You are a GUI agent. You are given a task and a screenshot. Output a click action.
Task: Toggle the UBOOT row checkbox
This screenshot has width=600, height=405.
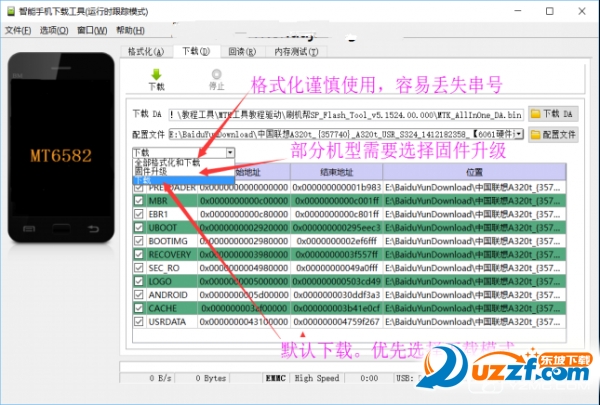tap(139, 227)
